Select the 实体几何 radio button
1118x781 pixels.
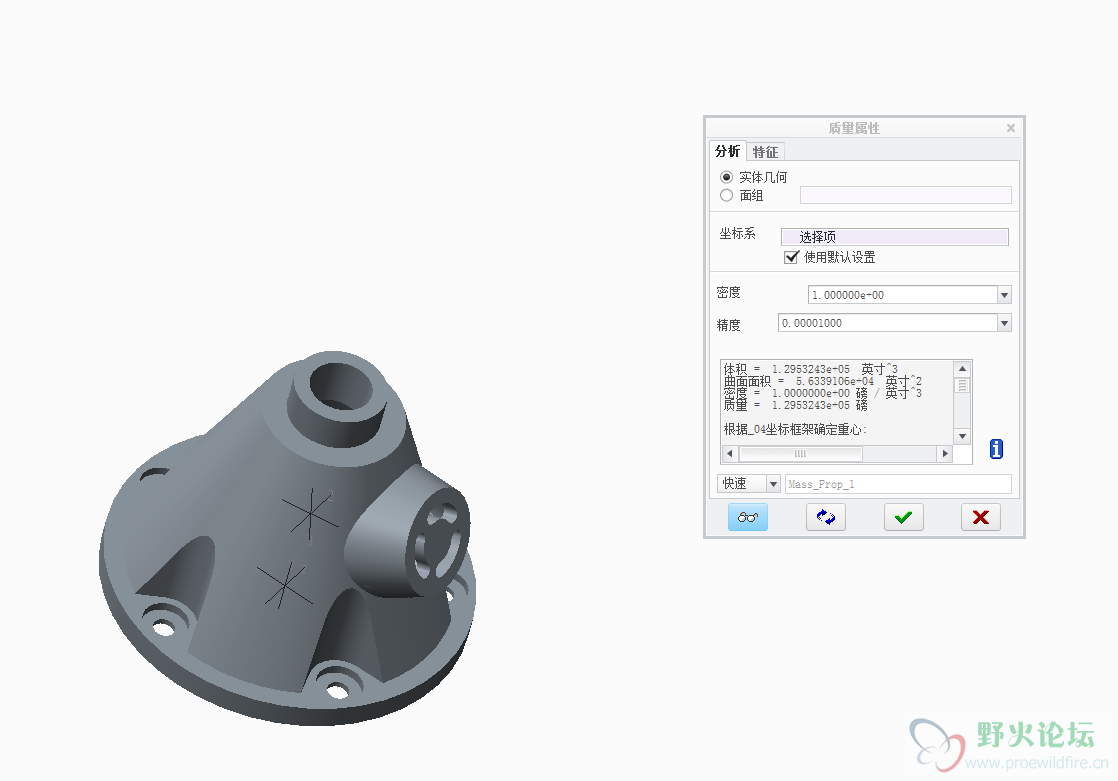click(727, 177)
